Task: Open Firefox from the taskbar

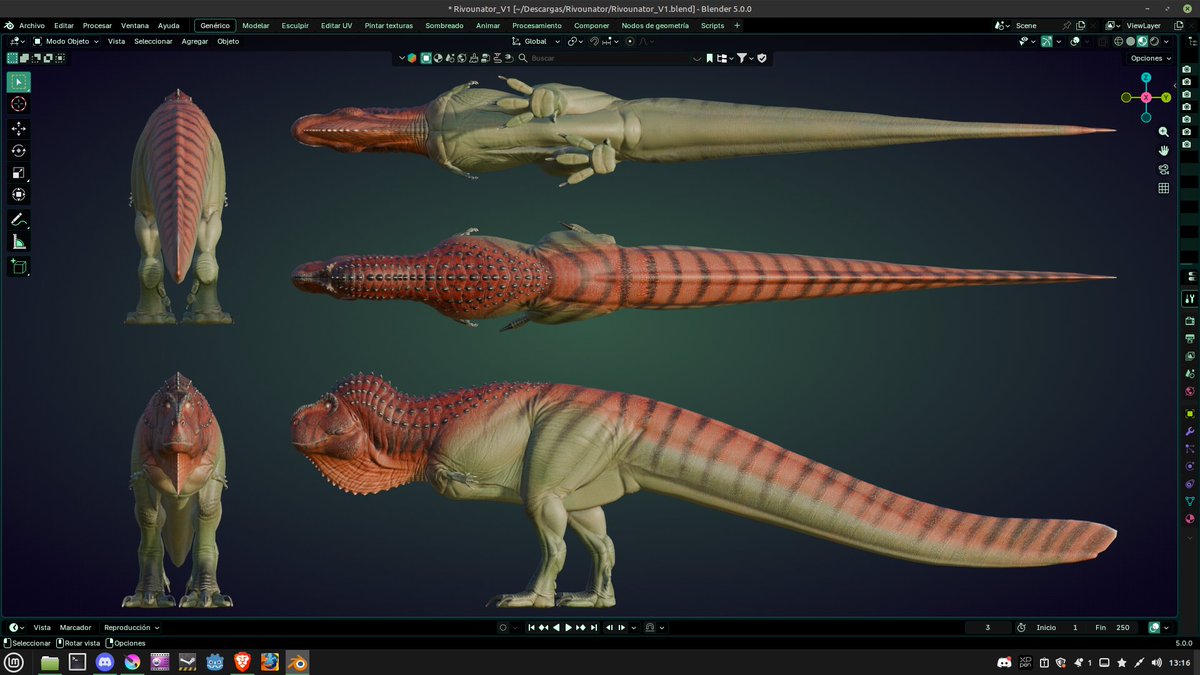Action: [270, 661]
